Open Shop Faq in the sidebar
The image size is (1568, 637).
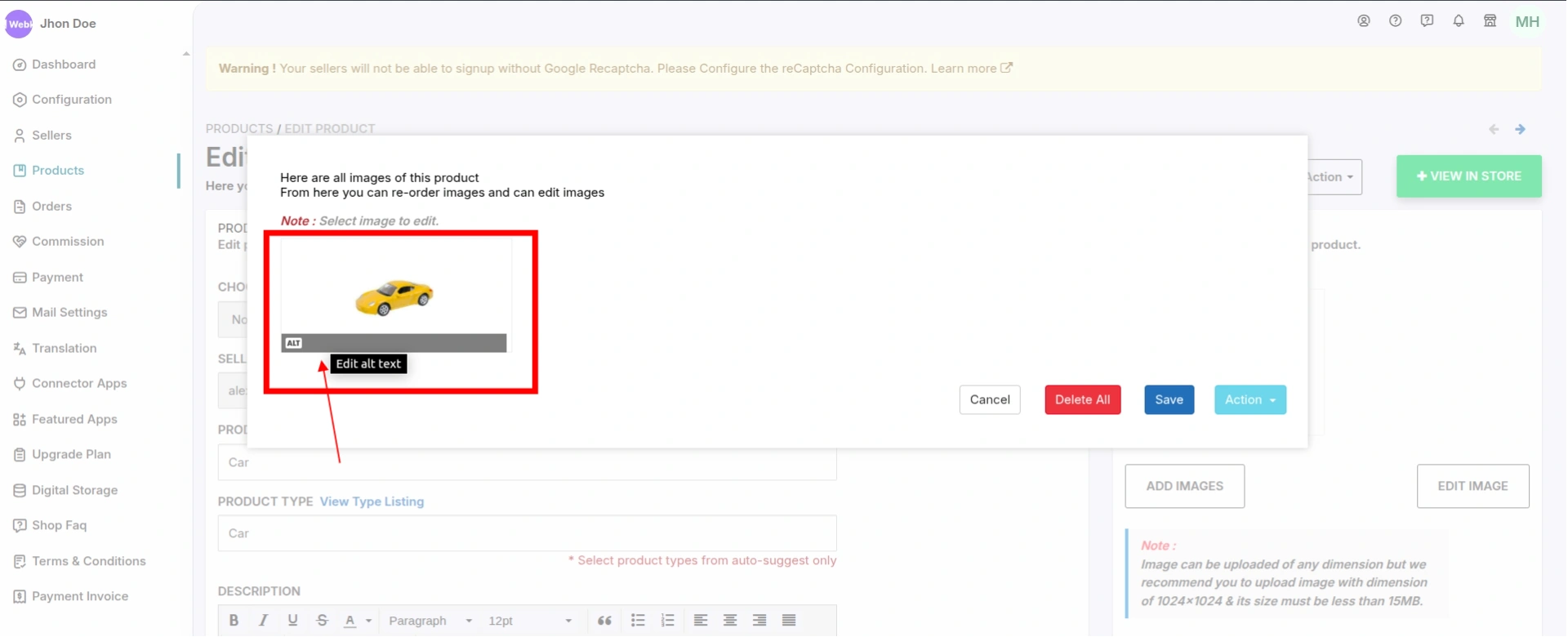50,526
